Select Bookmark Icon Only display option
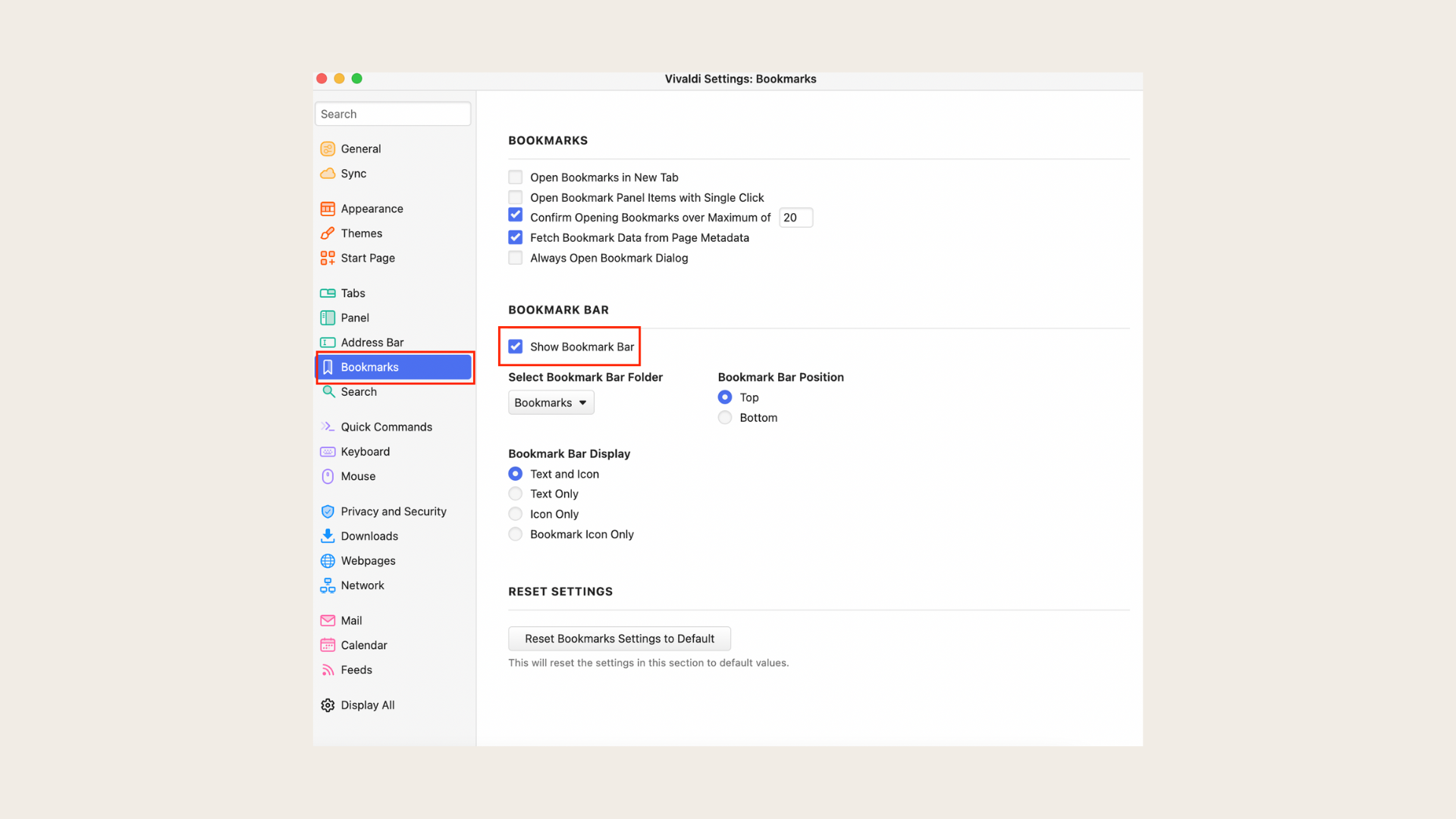The width and height of the screenshot is (1456, 819). point(515,534)
